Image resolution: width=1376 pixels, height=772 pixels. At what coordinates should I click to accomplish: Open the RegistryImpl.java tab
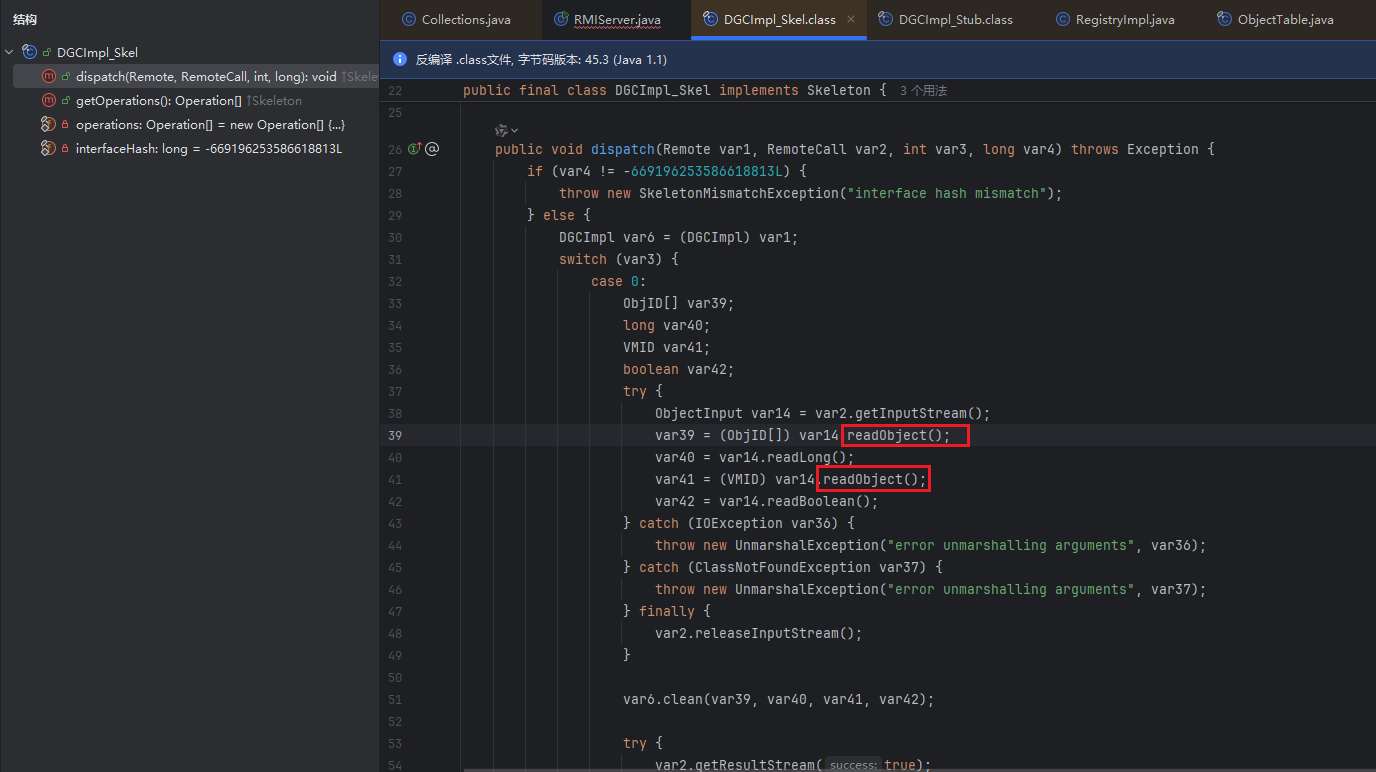[x=1124, y=20]
